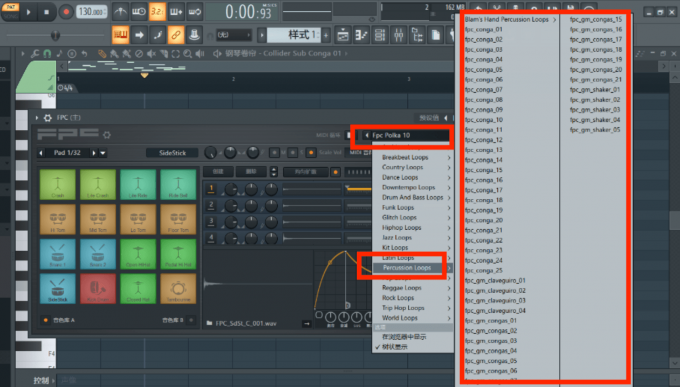Toggle the checked 树状显示 menu option

(413, 347)
